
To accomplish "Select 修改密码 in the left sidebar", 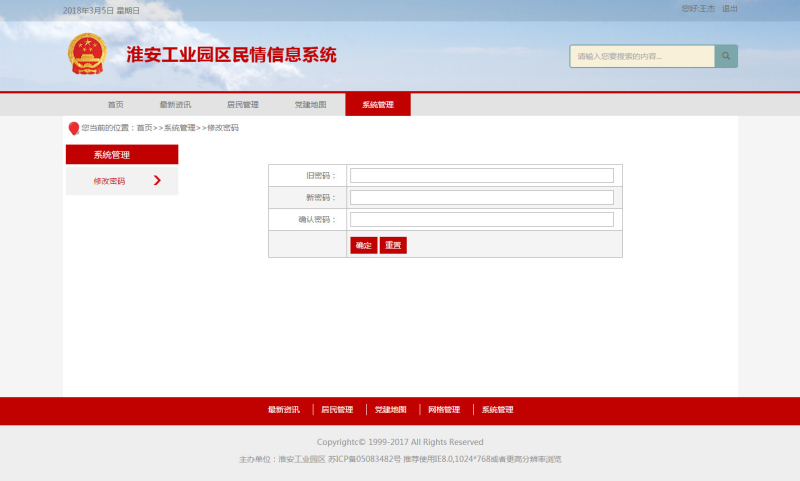I will coord(109,181).
